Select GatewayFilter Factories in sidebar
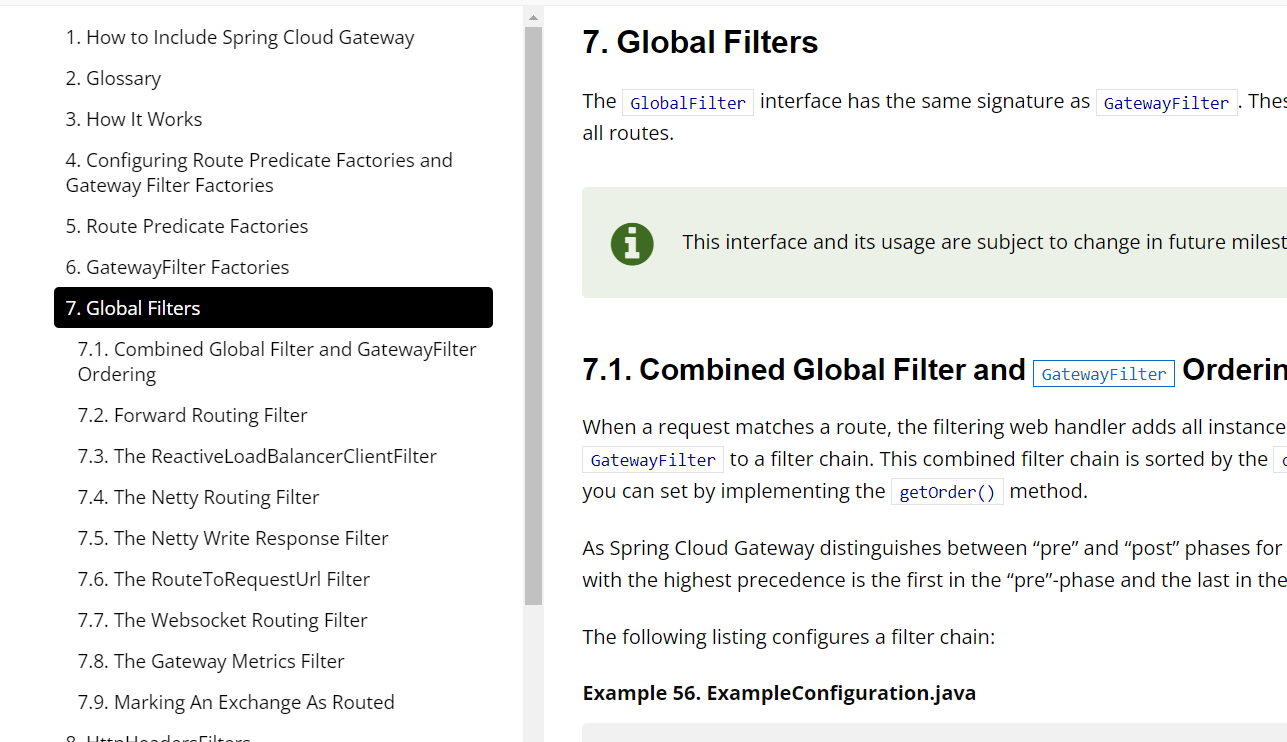 tap(177, 268)
